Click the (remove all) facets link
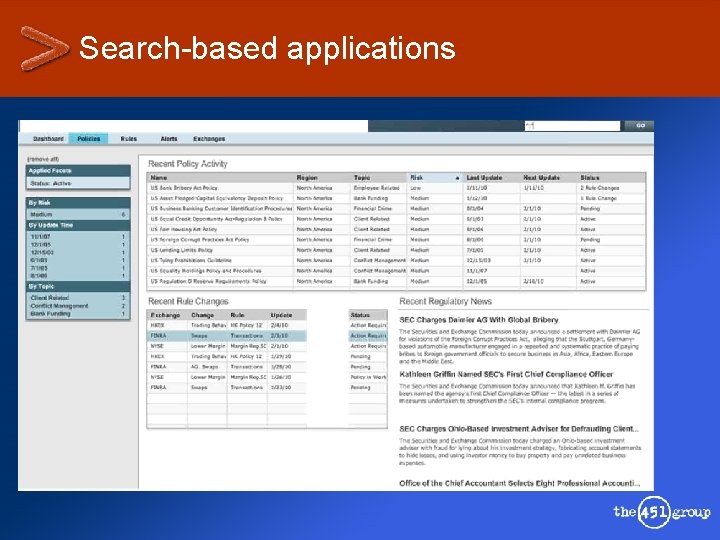This screenshot has height=540, width=720. tap(43, 159)
